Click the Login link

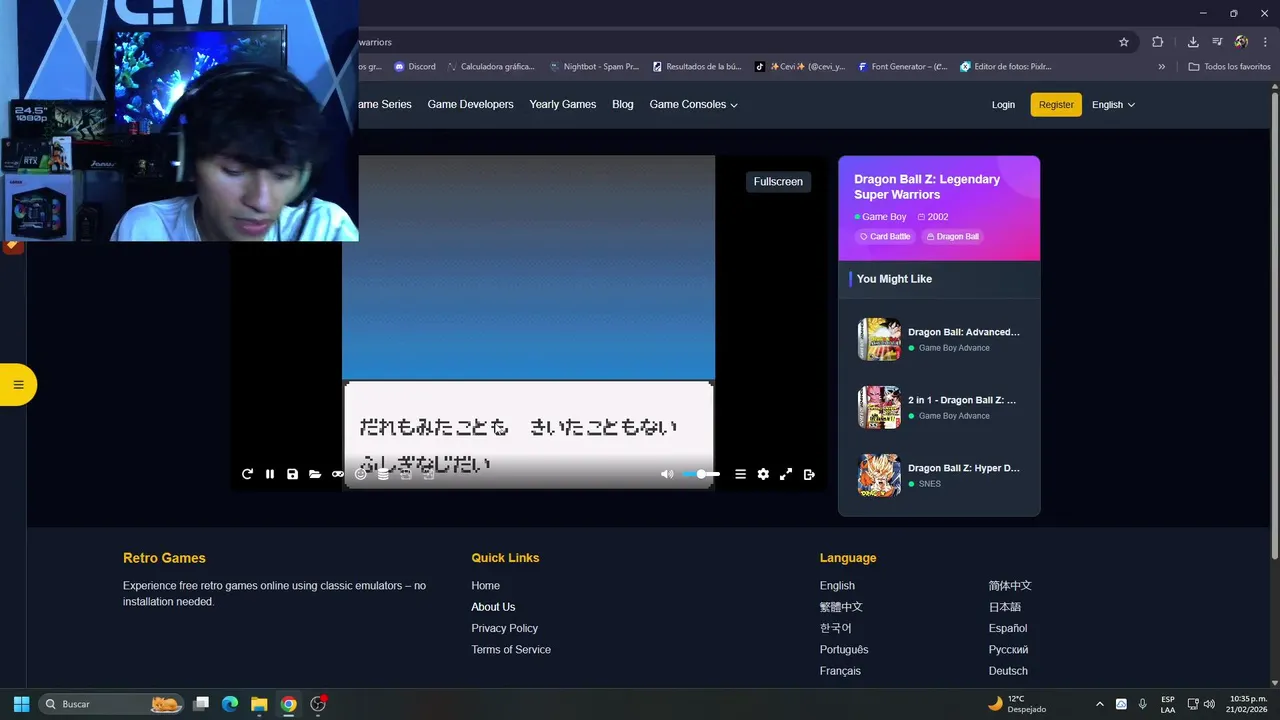point(1003,105)
